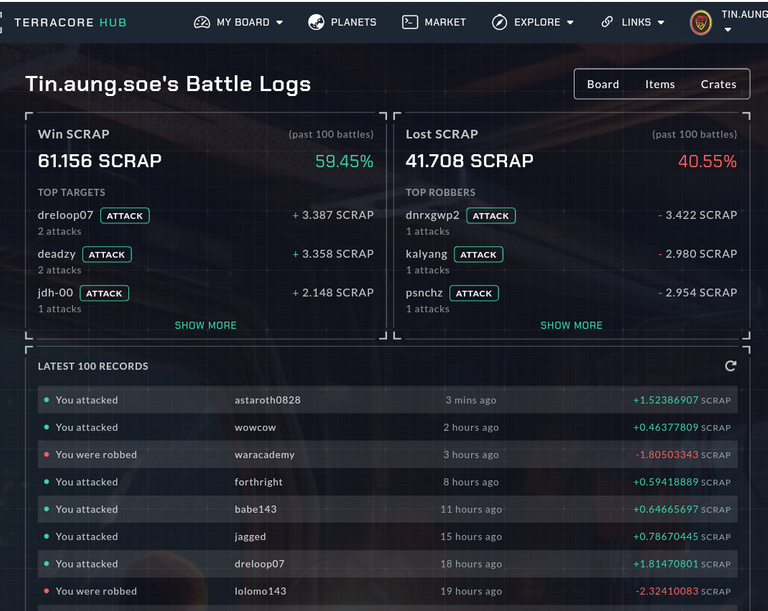The image size is (768, 611).
Task: Click the '3 mins ago' timestamp
Action: coord(471,400)
